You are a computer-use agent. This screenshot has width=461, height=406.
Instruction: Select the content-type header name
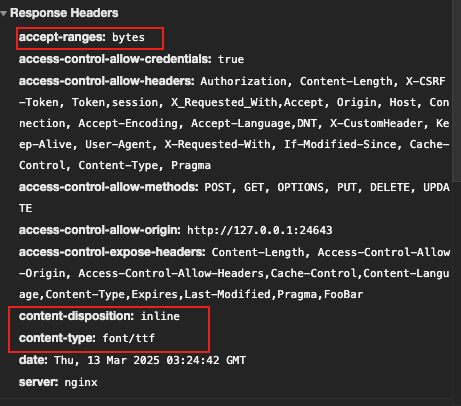click(57, 338)
